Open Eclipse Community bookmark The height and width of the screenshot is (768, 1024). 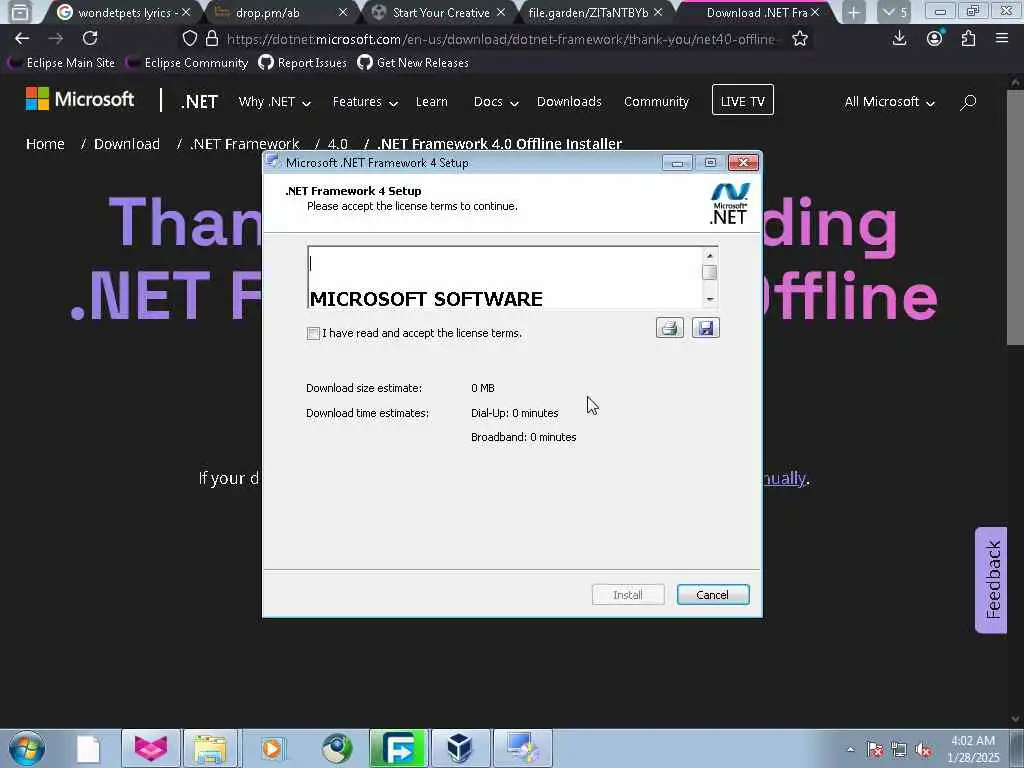(187, 63)
